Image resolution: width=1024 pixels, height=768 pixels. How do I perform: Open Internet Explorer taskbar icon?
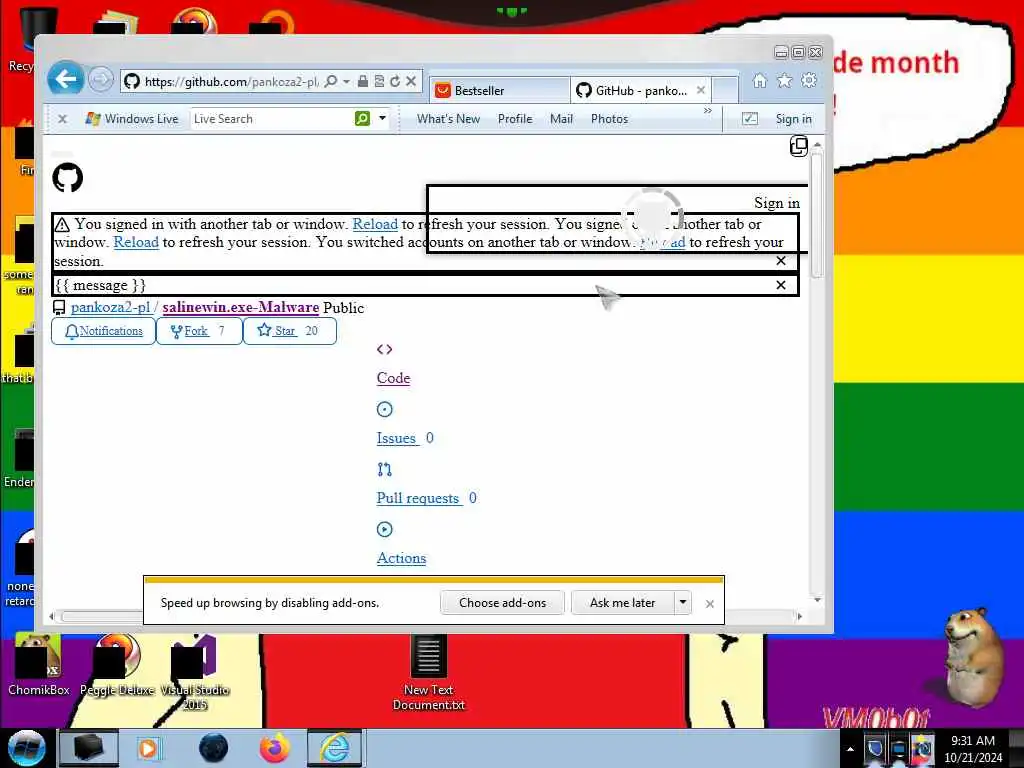point(334,748)
